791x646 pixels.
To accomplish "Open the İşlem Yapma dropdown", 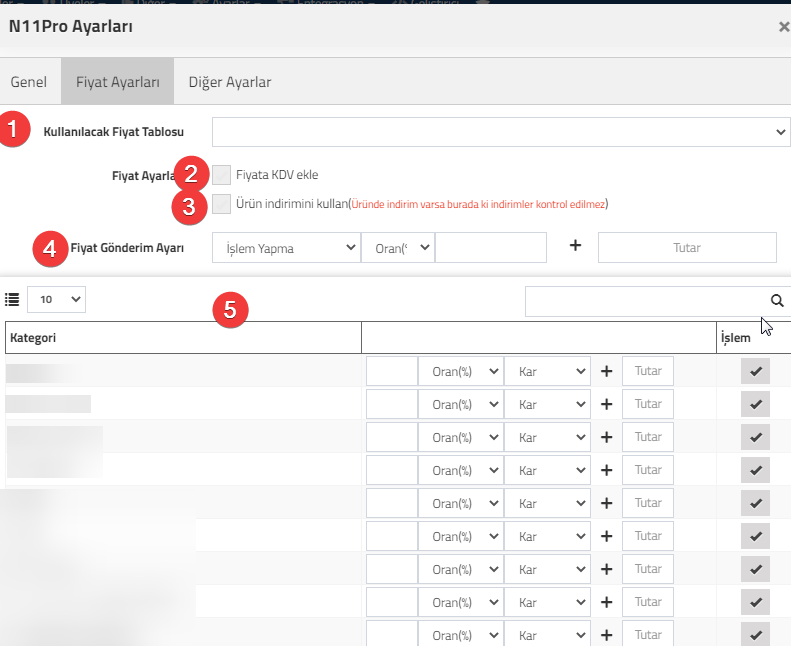I will click(286, 248).
